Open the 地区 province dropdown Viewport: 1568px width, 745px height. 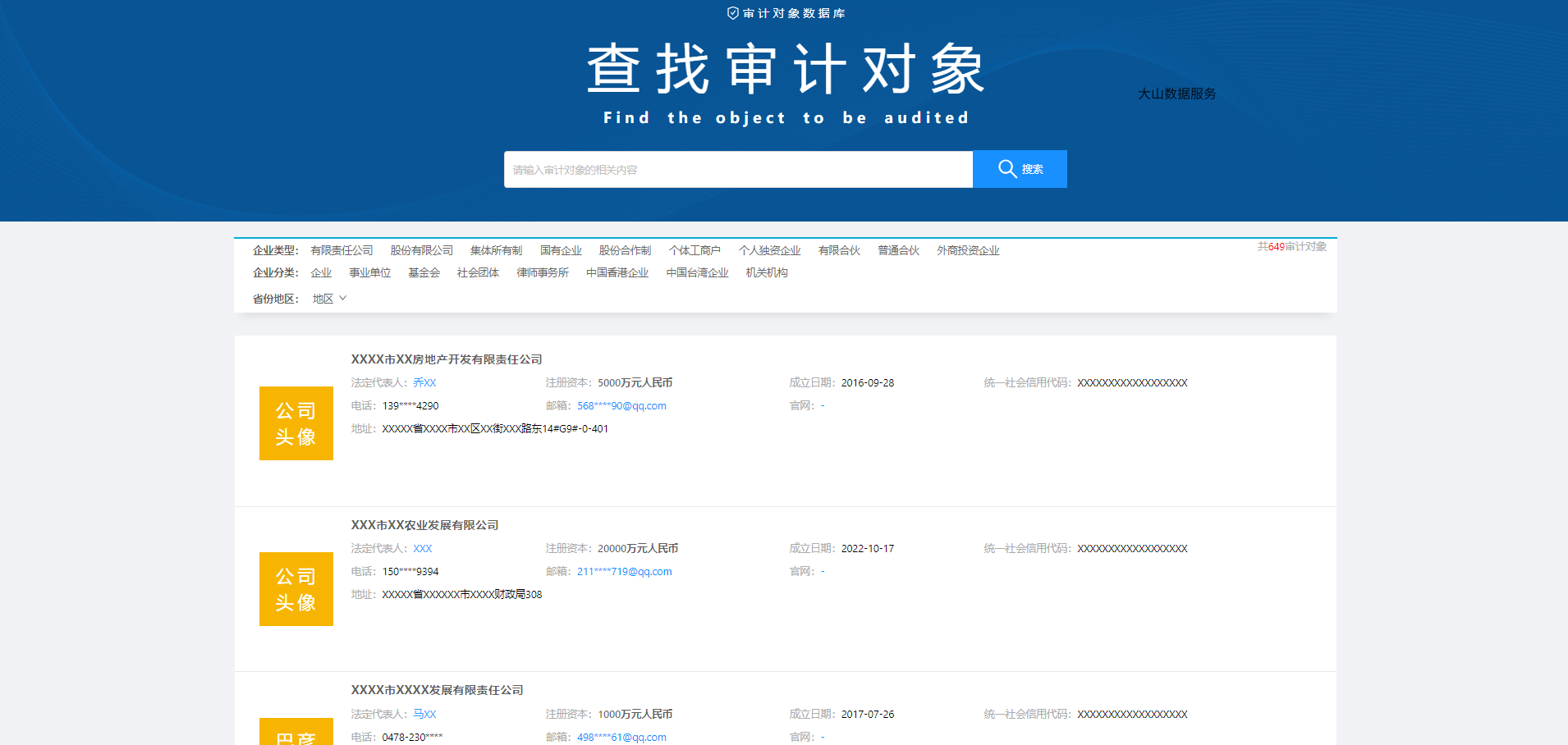pyautogui.click(x=329, y=299)
